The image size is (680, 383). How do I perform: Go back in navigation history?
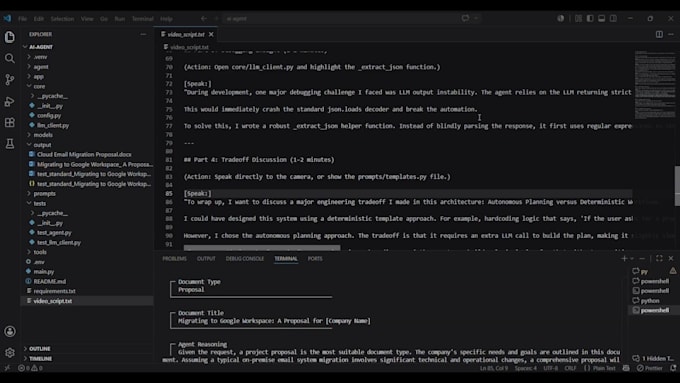click(x=203, y=18)
